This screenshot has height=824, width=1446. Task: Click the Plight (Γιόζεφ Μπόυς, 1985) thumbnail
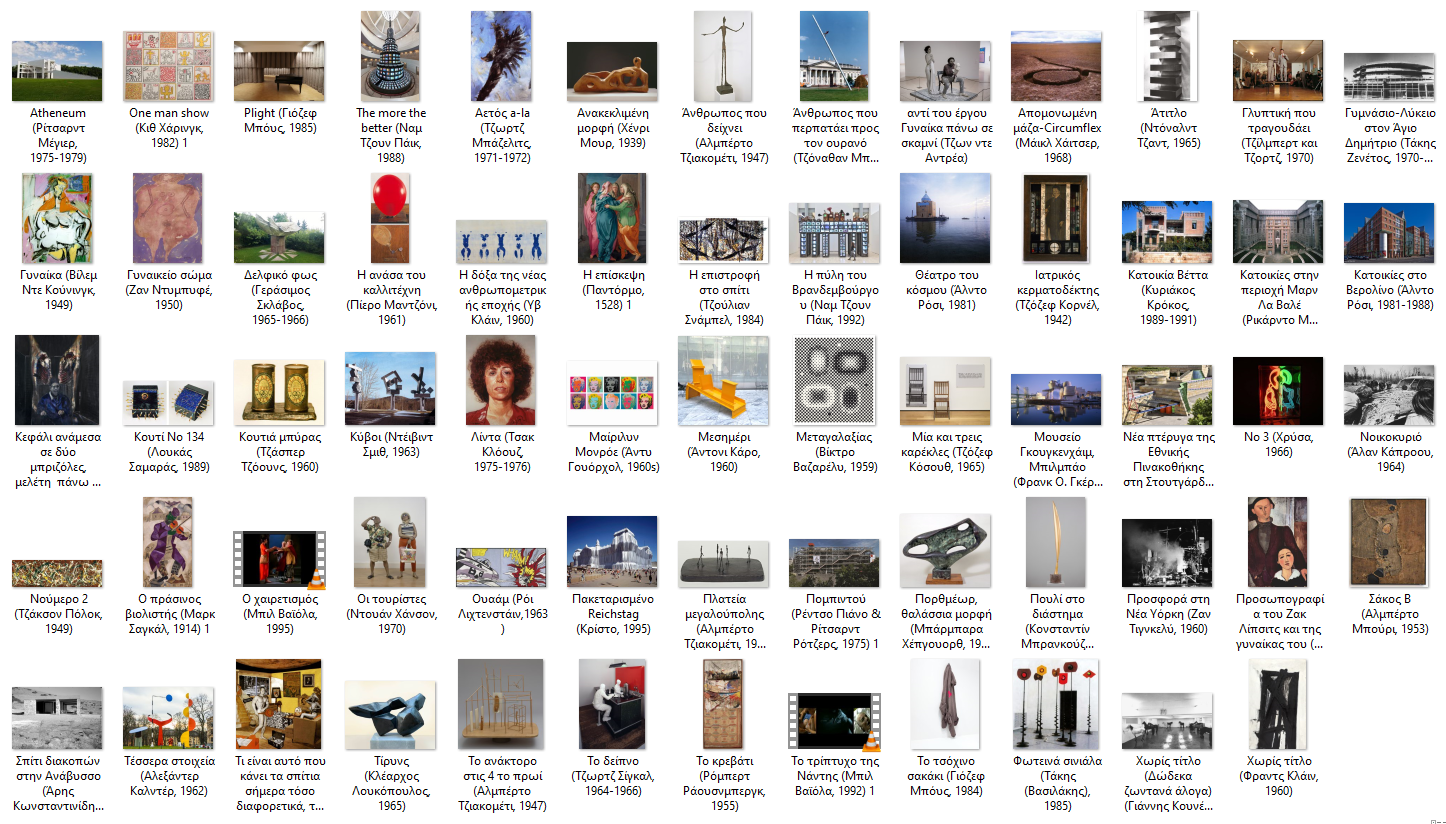(x=279, y=71)
